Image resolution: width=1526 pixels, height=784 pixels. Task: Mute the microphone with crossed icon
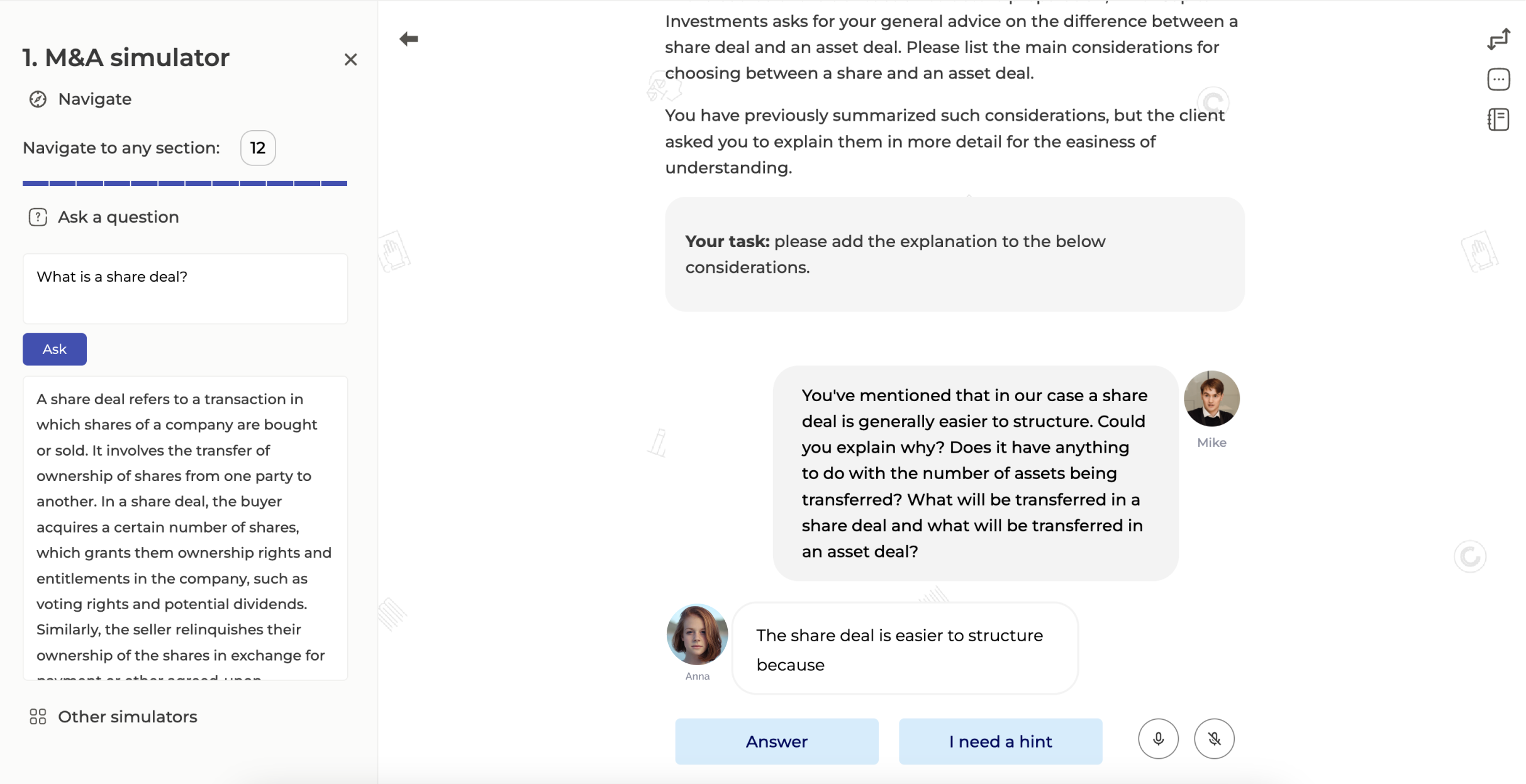pyautogui.click(x=1214, y=739)
